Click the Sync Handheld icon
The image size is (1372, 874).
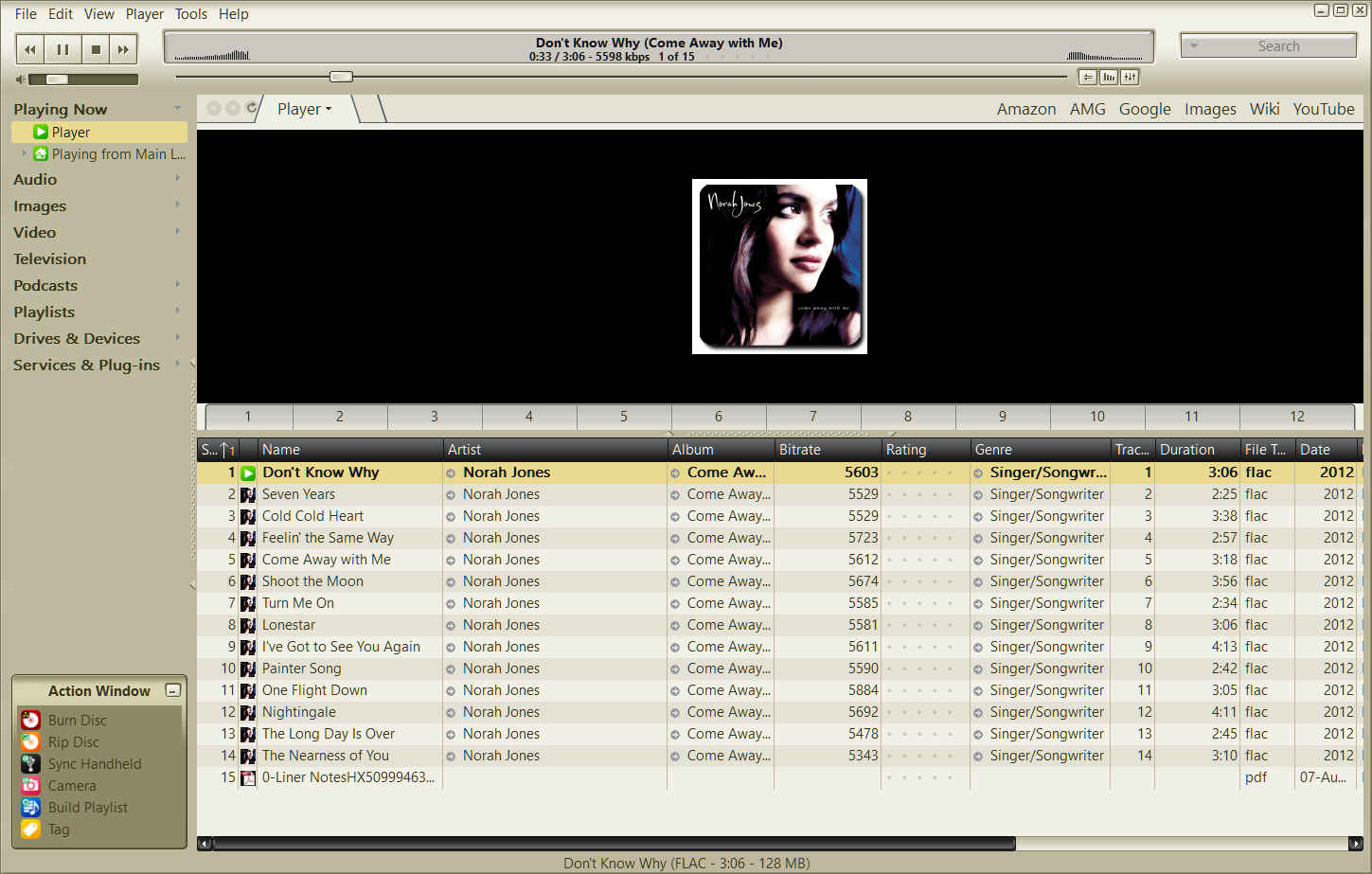(x=30, y=763)
